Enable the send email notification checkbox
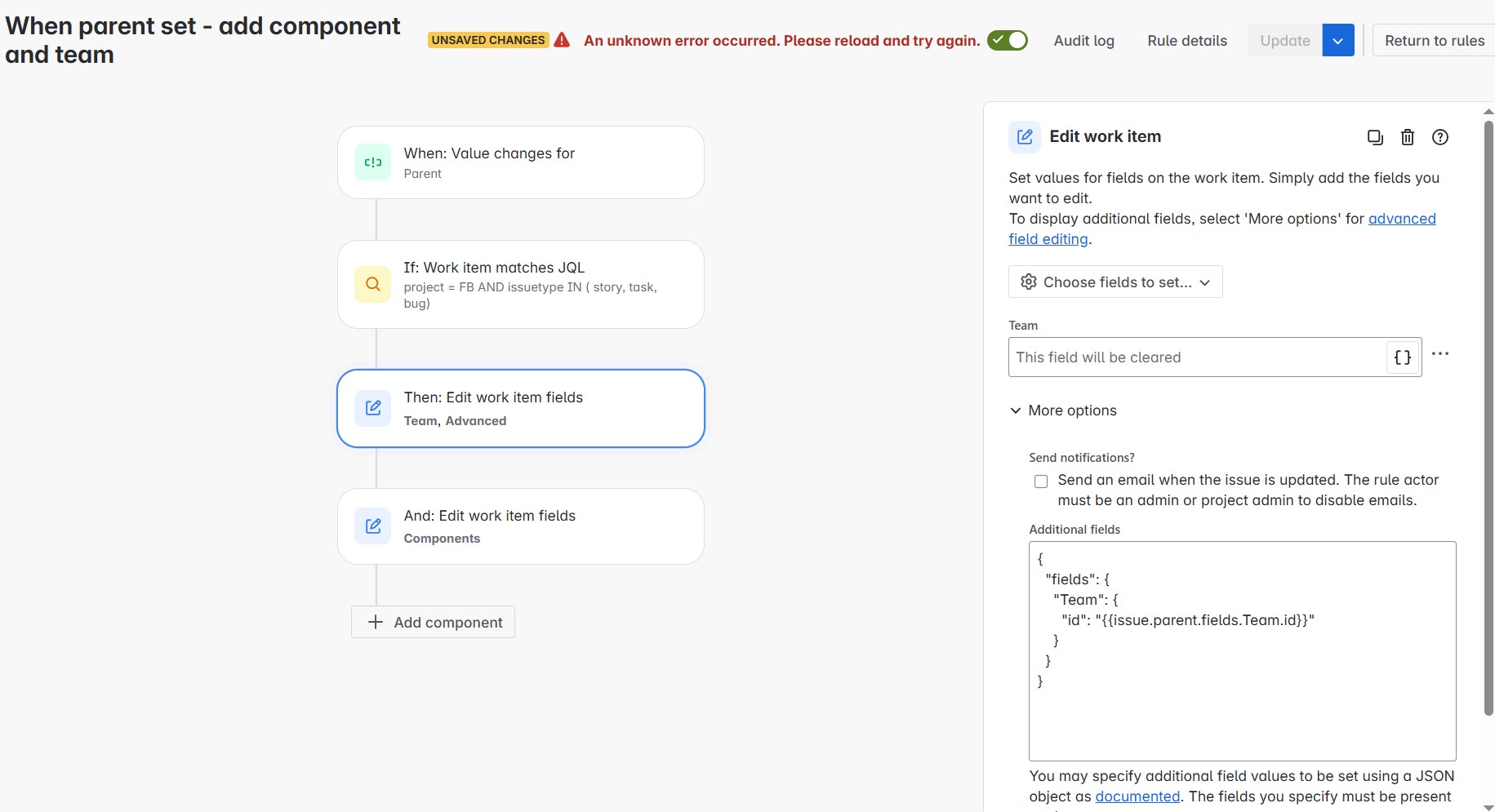Viewport: 1495px width, 812px height. click(1041, 481)
